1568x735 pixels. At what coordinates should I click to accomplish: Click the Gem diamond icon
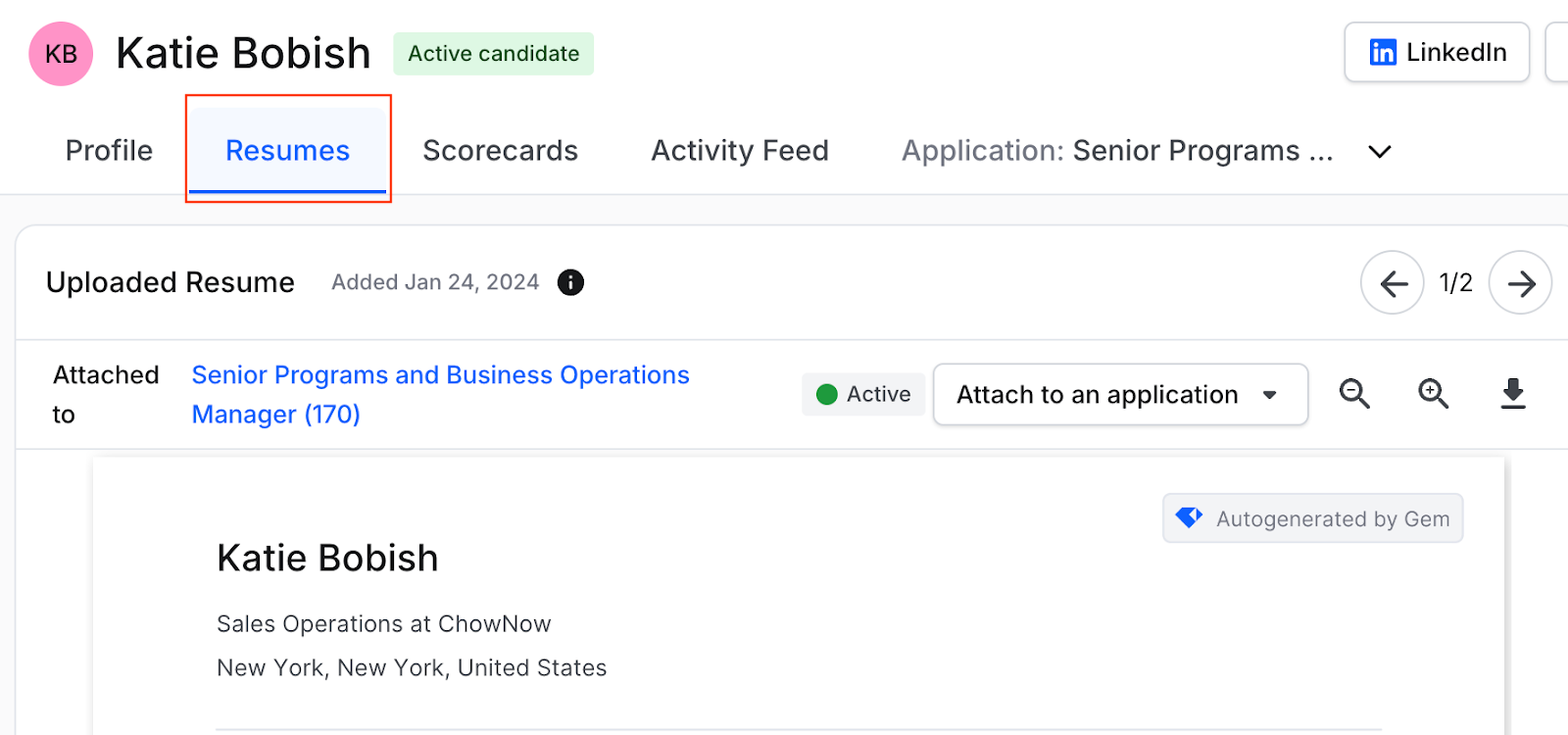[x=1189, y=517]
